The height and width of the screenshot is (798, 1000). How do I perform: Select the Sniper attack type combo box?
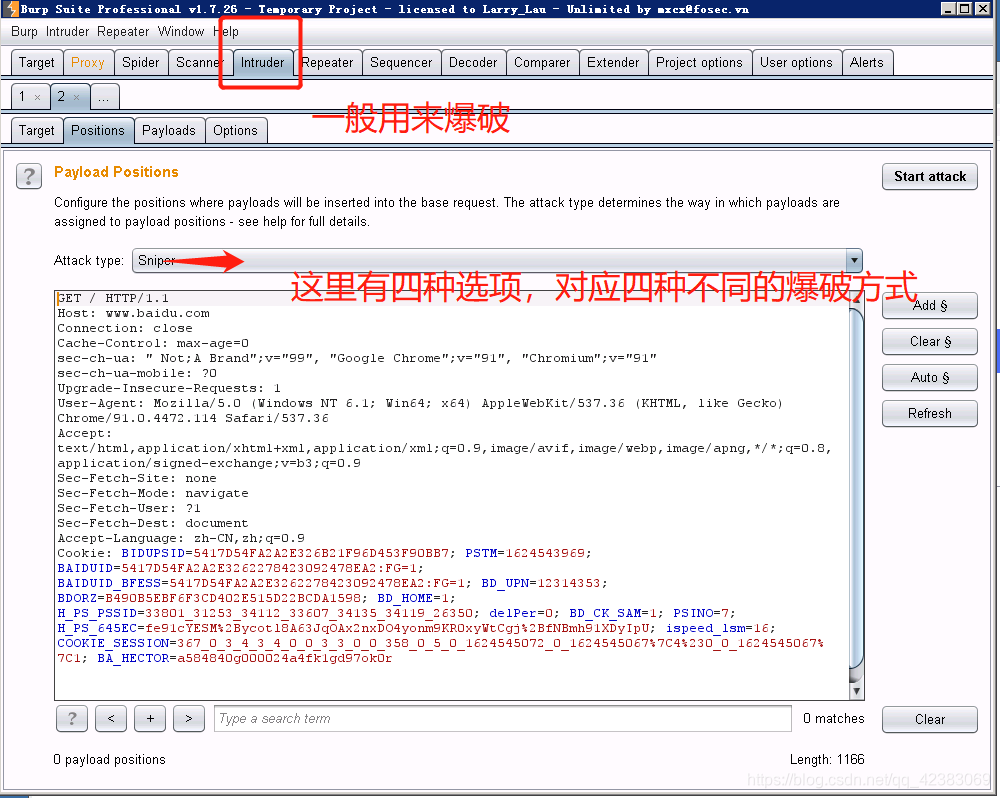coord(497,260)
